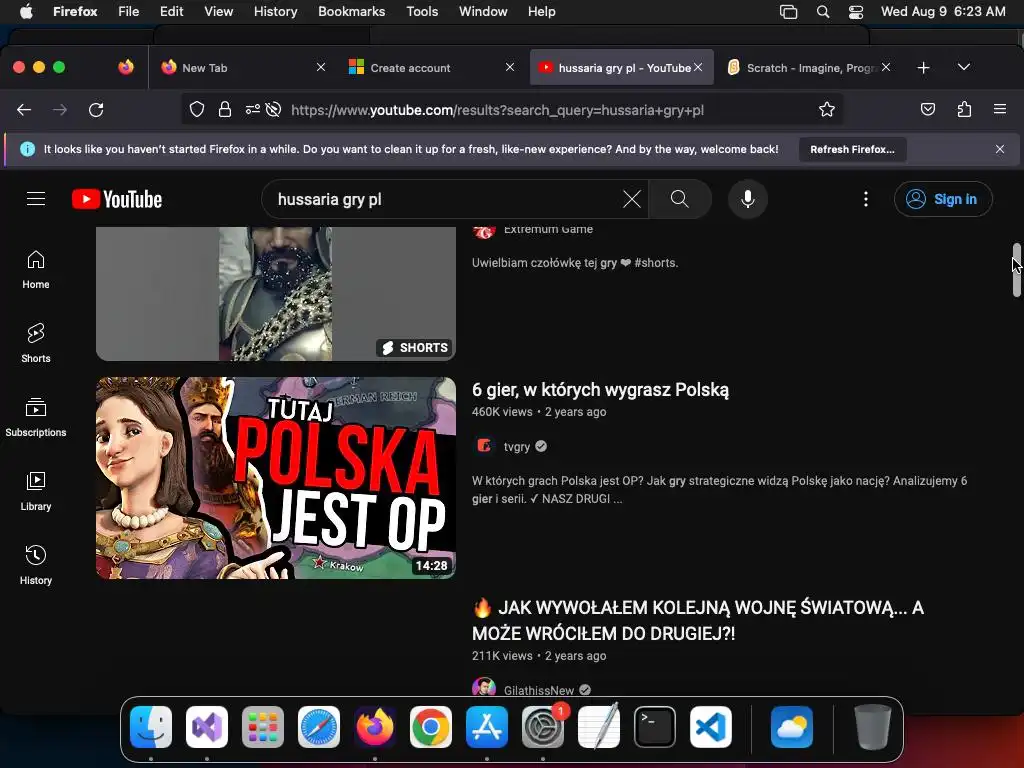Switch to Scratch tab

pyautogui.click(x=810, y=67)
